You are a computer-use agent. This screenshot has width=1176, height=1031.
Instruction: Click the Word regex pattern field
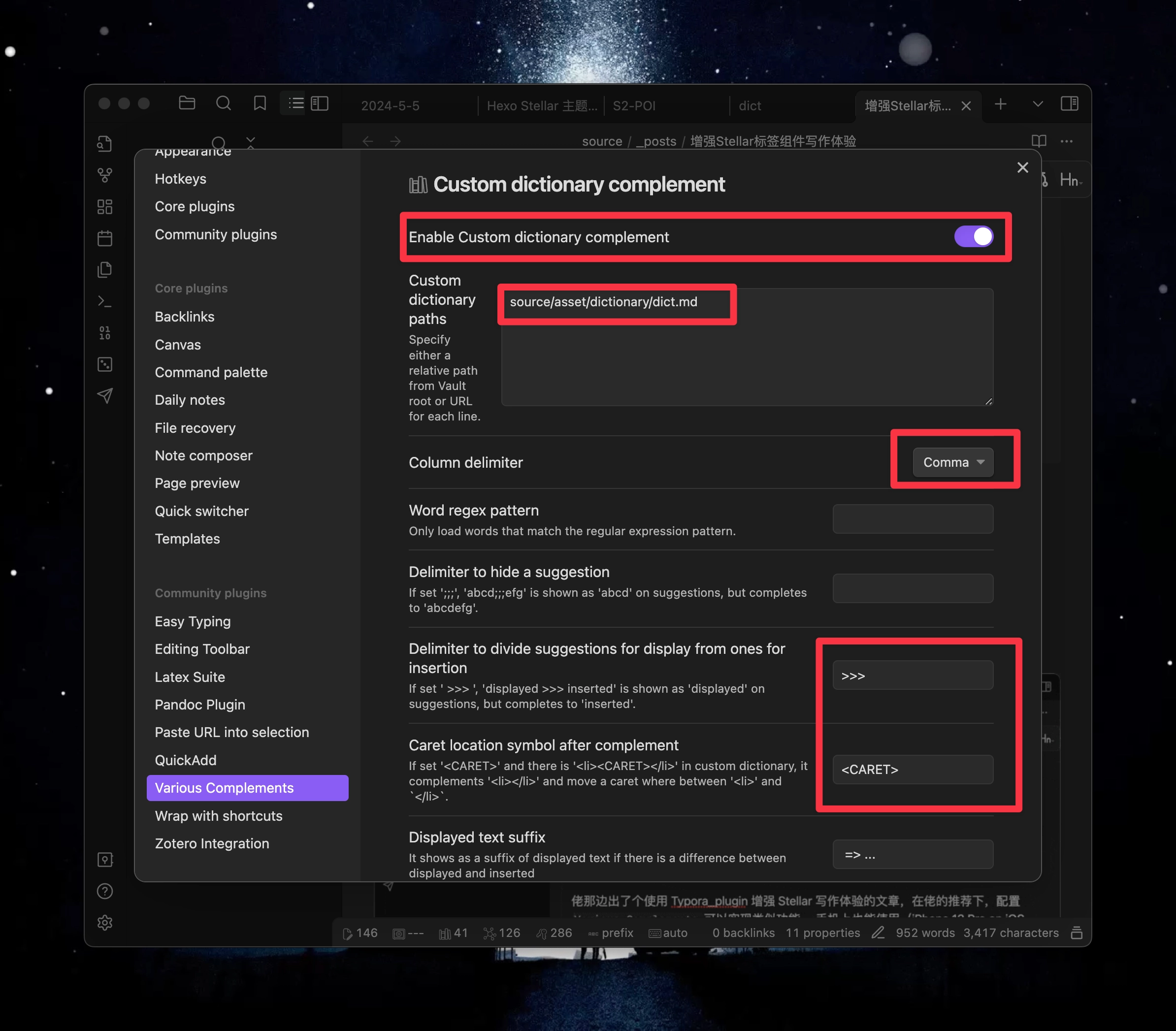tap(912, 519)
